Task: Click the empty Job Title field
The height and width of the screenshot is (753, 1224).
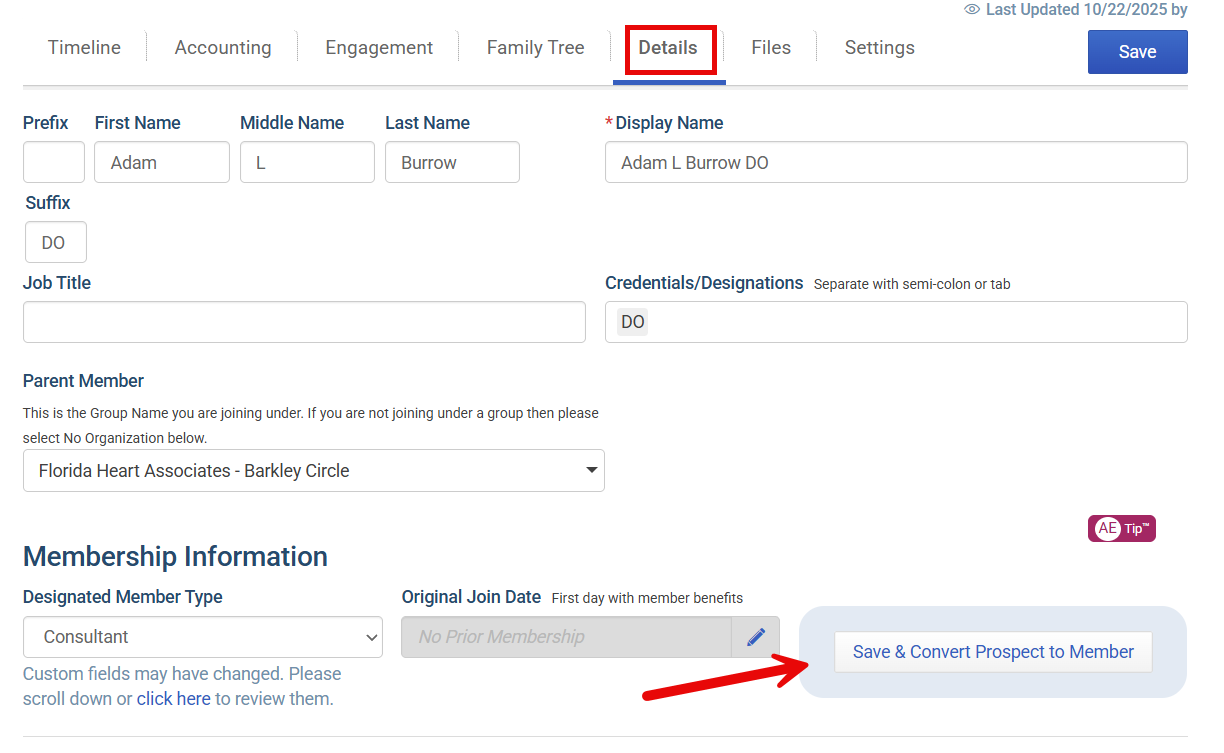Action: coord(304,322)
